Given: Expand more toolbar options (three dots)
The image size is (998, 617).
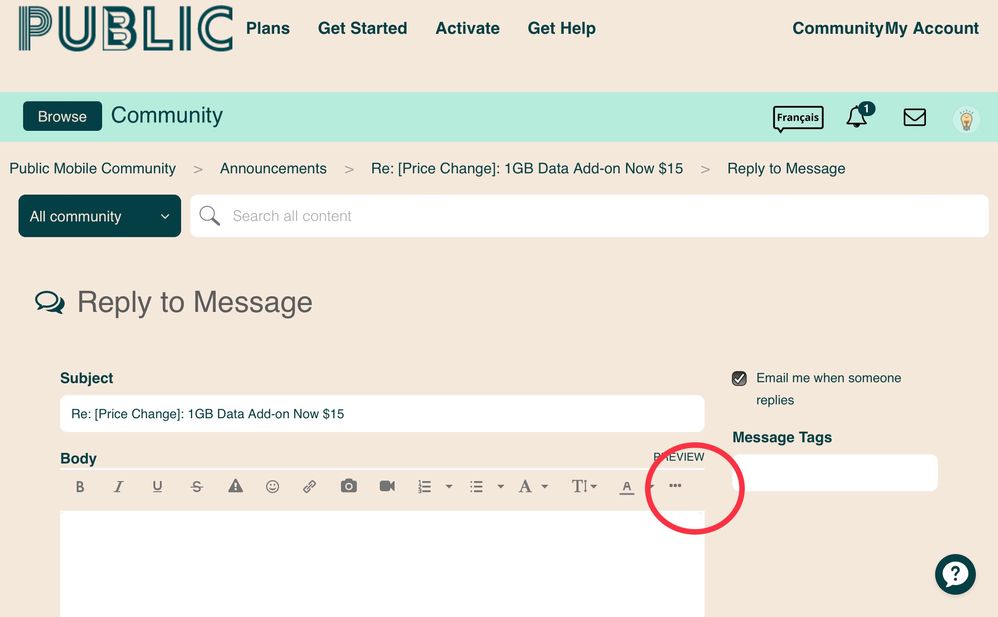Looking at the screenshot, I should point(675,486).
